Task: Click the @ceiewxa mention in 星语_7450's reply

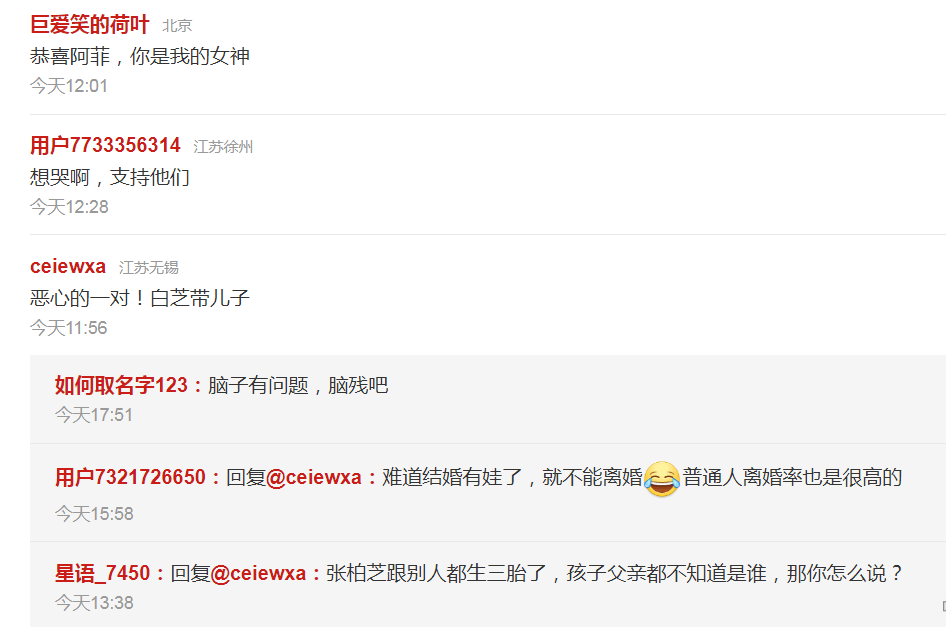Action: coord(258,573)
